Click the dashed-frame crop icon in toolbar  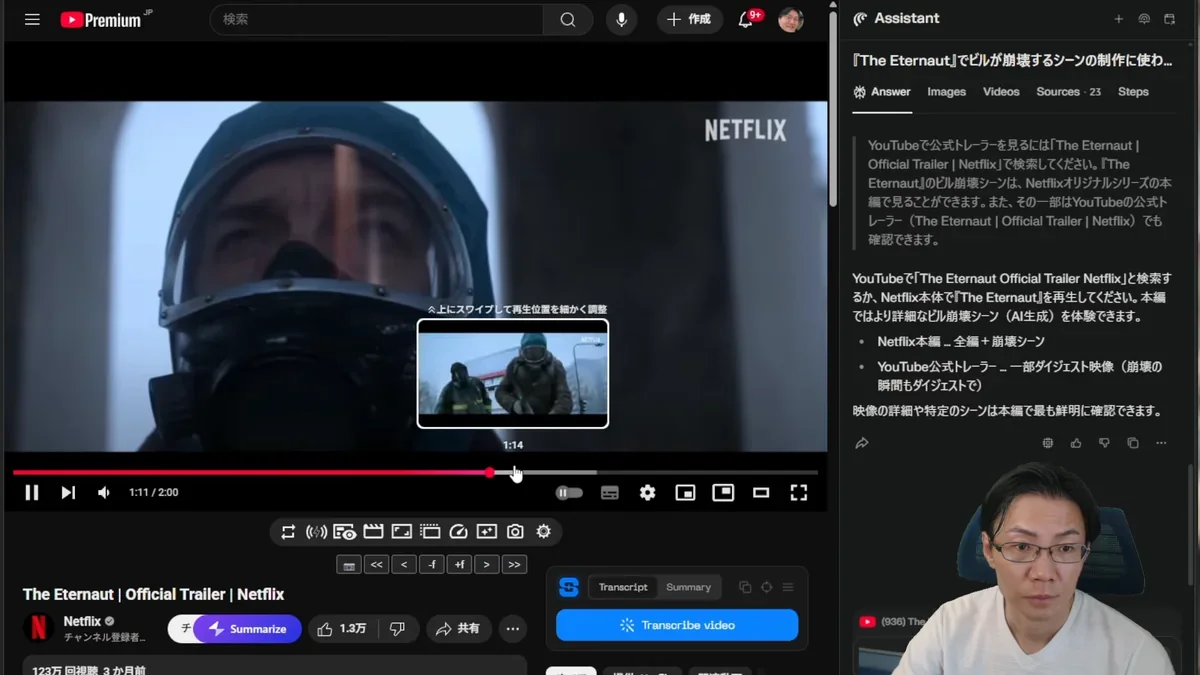[x=430, y=532]
